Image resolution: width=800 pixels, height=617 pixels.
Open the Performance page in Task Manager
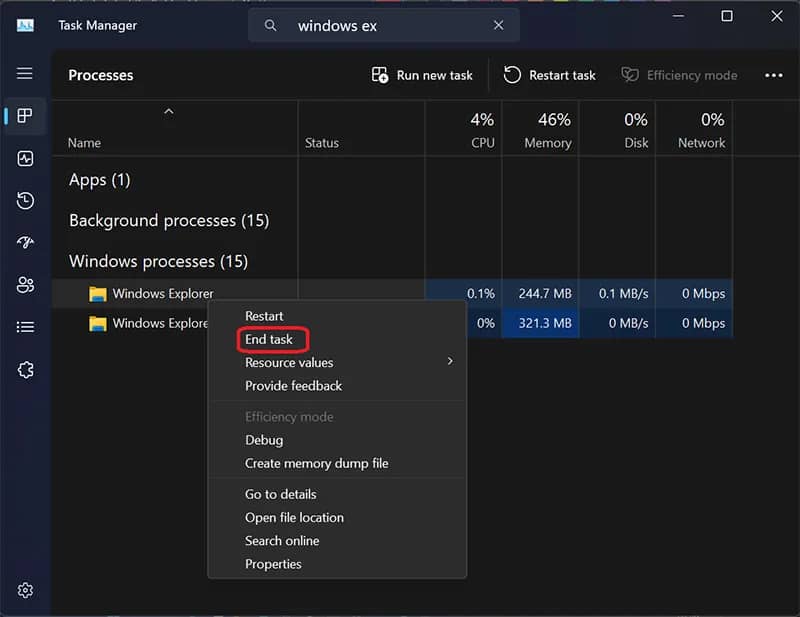pos(26,158)
